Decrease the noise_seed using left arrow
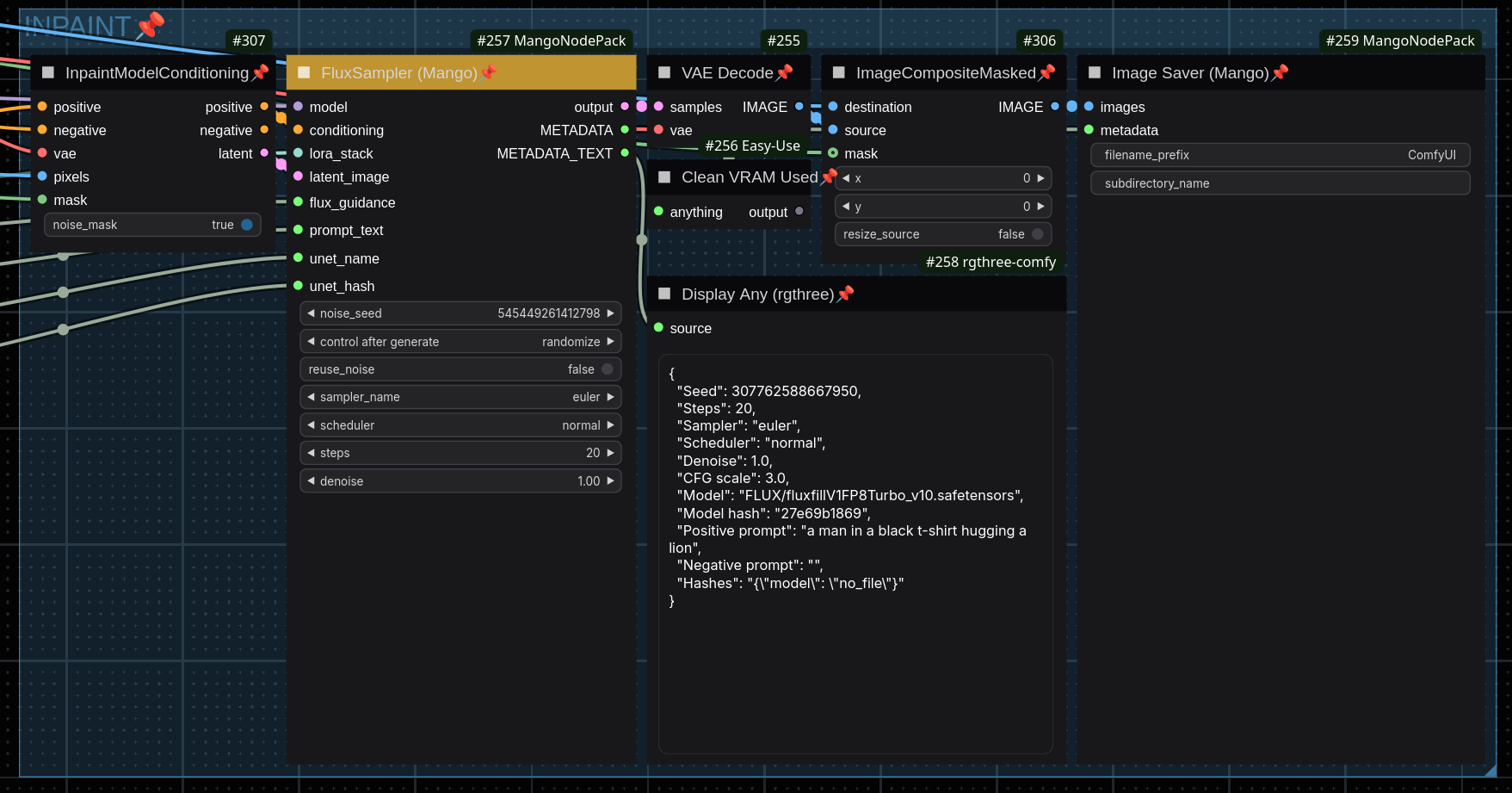1512x793 pixels. [x=311, y=313]
